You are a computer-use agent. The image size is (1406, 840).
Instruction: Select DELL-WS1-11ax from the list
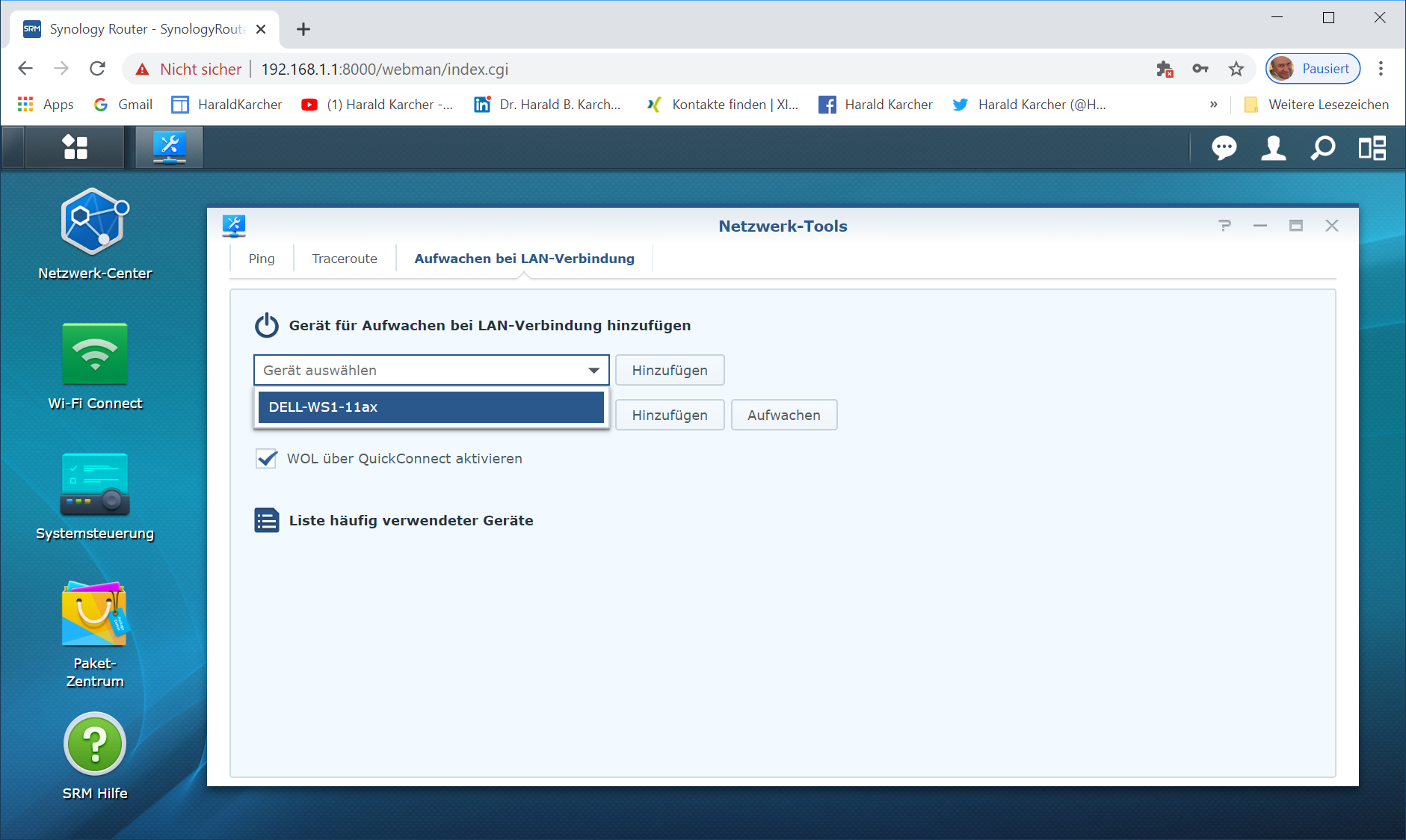tap(431, 407)
